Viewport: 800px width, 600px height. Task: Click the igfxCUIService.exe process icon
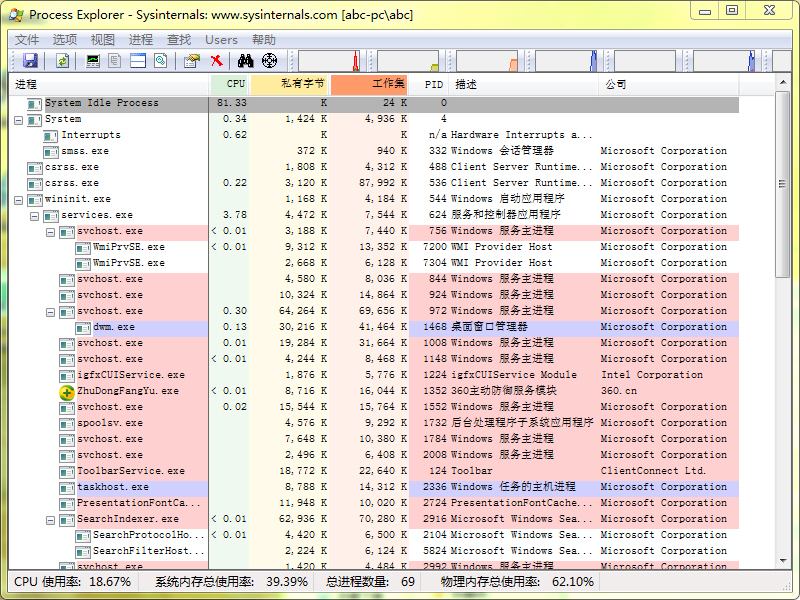(x=67, y=376)
